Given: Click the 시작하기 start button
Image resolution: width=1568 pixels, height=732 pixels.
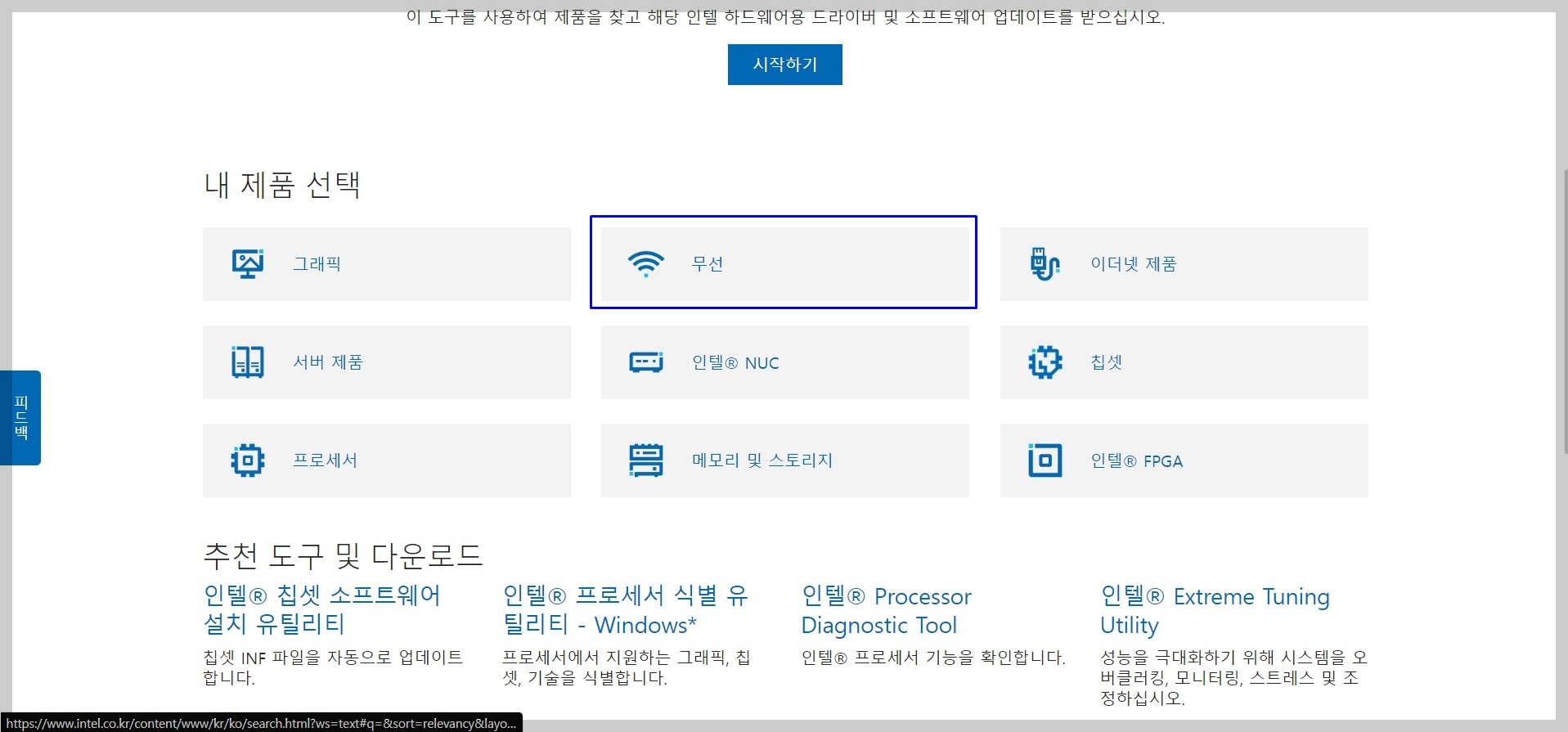Looking at the screenshot, I should point(784,65).
